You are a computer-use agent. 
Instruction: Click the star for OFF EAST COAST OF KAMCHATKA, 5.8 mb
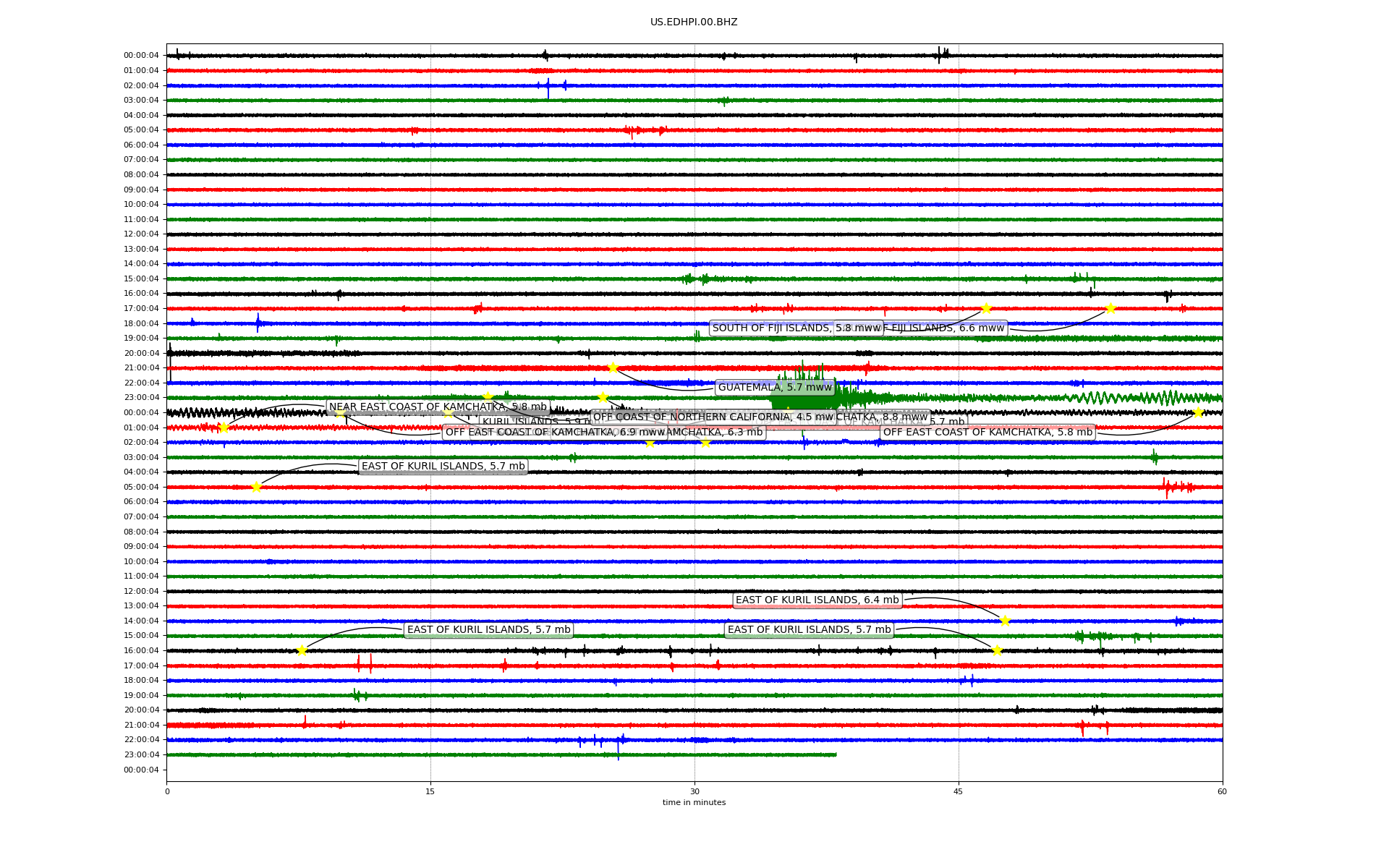tap(1197, 412)
